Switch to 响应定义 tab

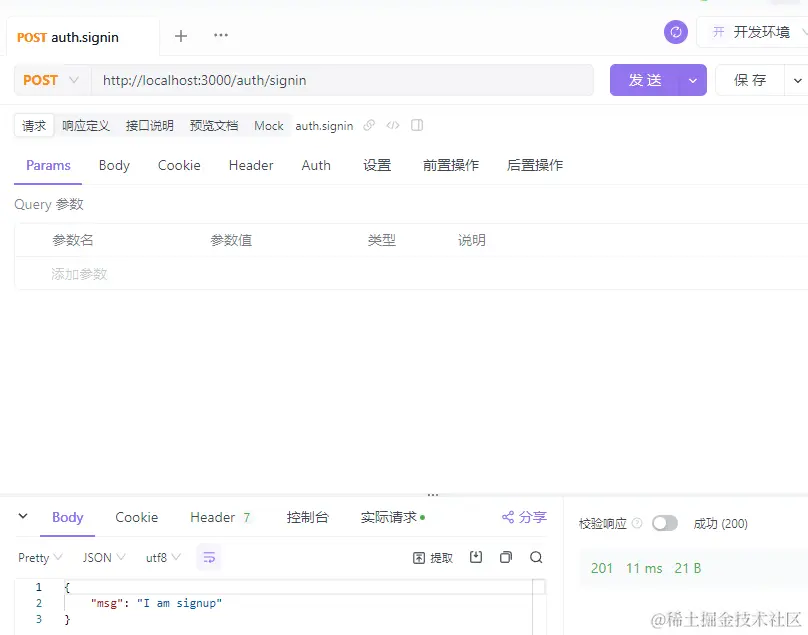click(x=86, y=126)
